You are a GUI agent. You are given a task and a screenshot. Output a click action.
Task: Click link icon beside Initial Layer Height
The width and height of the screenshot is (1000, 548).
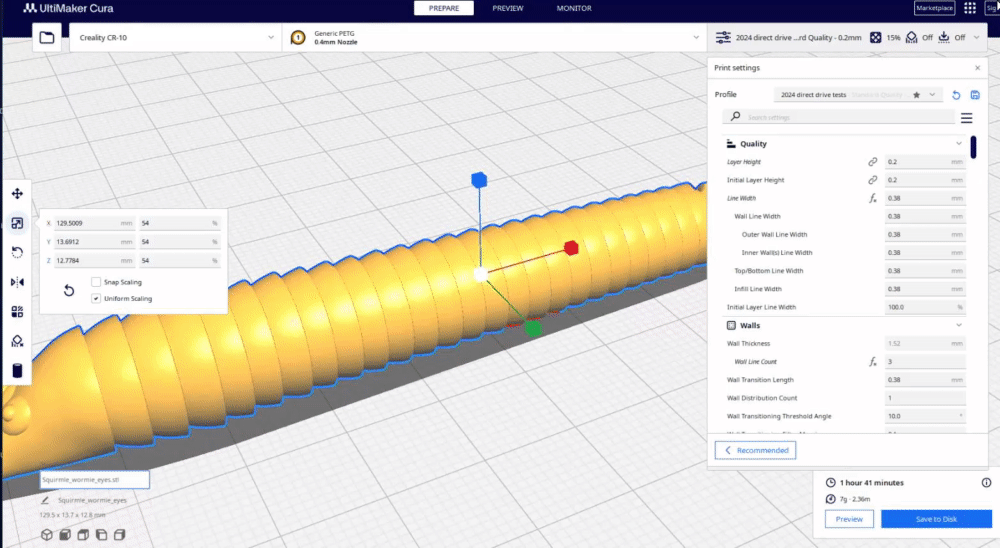coord(872,180)
